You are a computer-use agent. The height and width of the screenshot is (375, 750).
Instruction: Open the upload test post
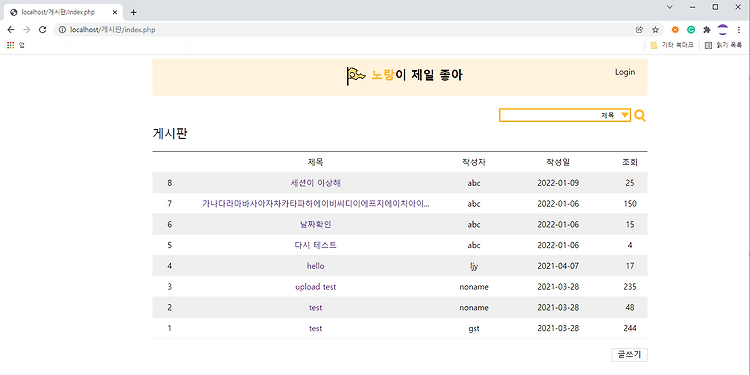[x=316, y=287]
